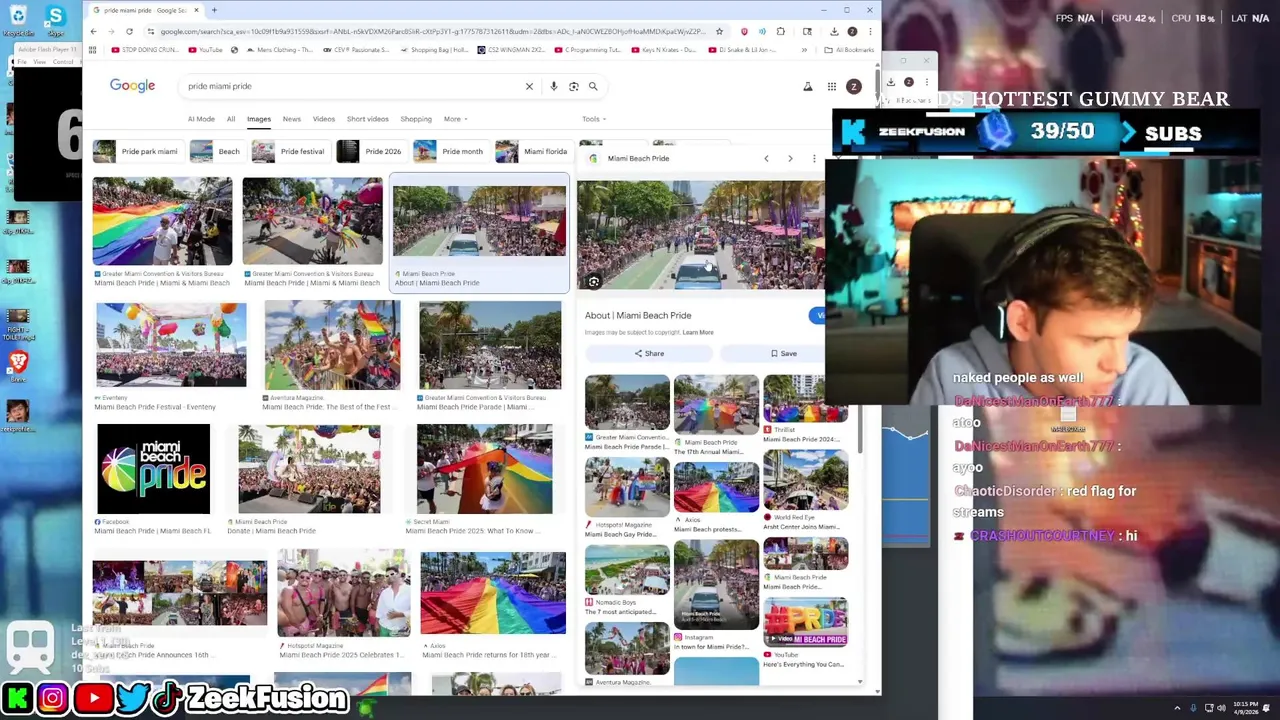
Task: Open the Google apps grid
Action: 831,87
